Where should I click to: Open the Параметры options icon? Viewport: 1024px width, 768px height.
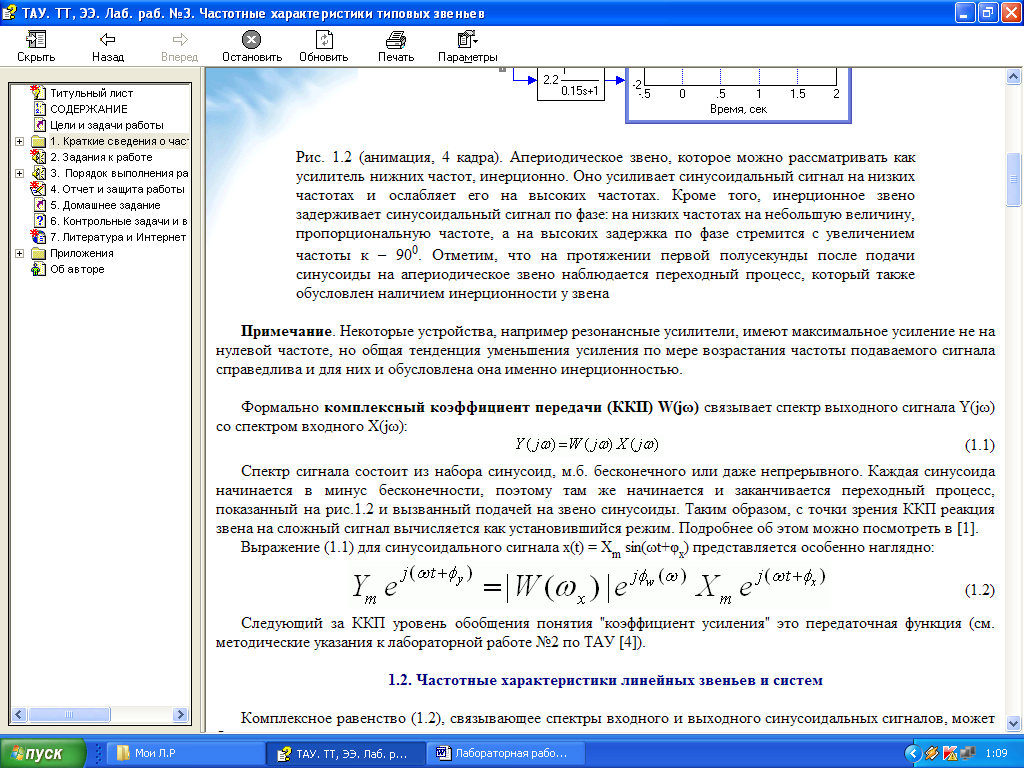(x=468, y=40)
